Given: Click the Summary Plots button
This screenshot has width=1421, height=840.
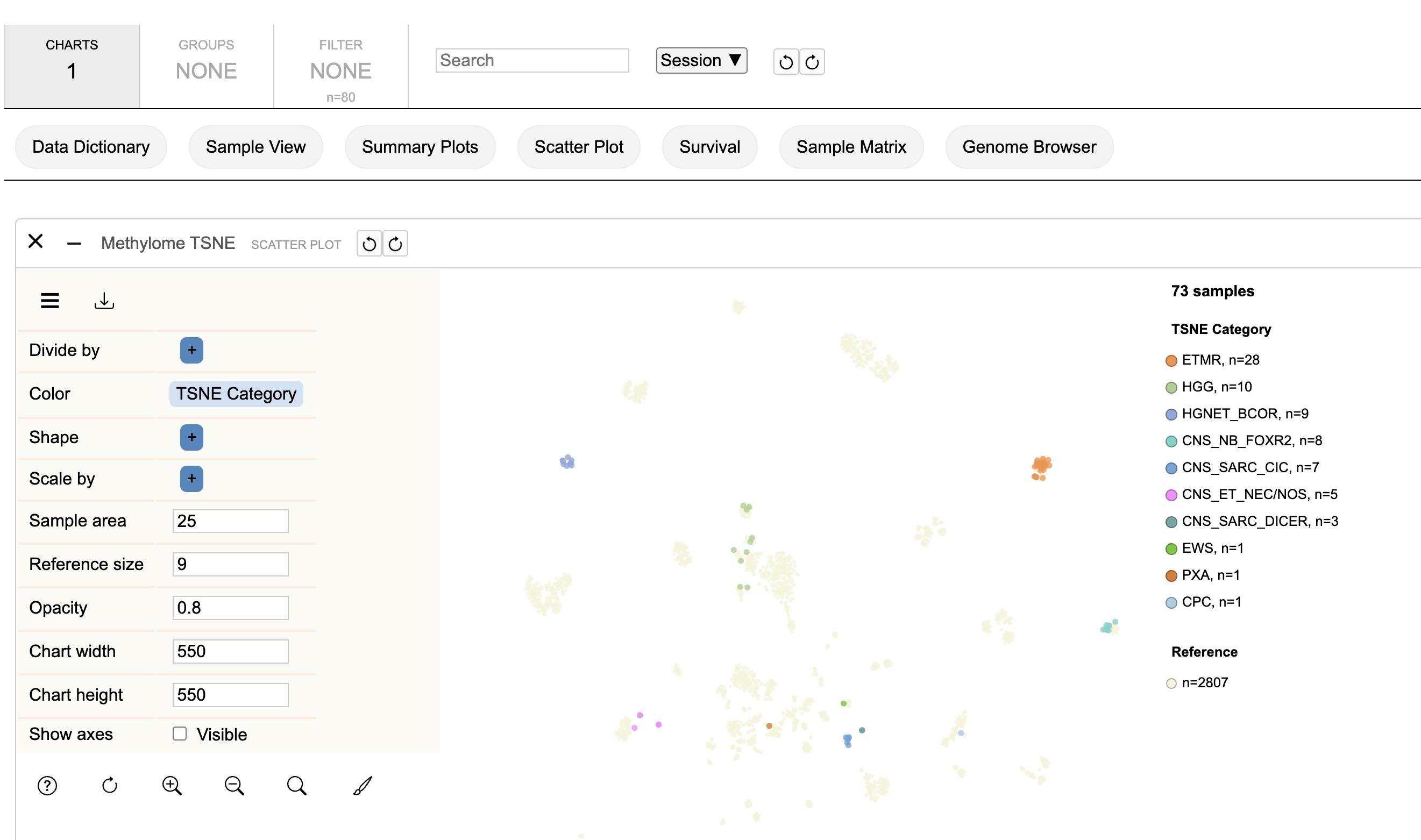Looking at the screenshot, I should tap(421, 147).
